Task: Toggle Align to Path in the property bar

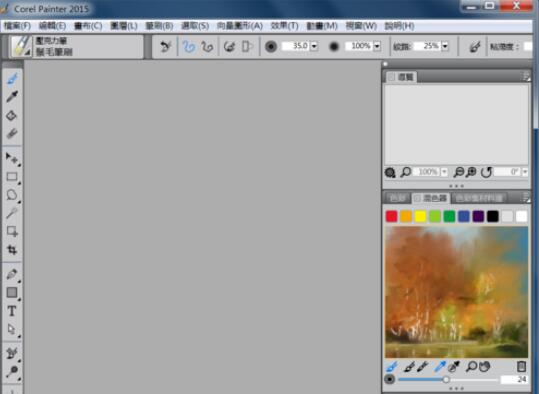Action: (x=229, y=46)
